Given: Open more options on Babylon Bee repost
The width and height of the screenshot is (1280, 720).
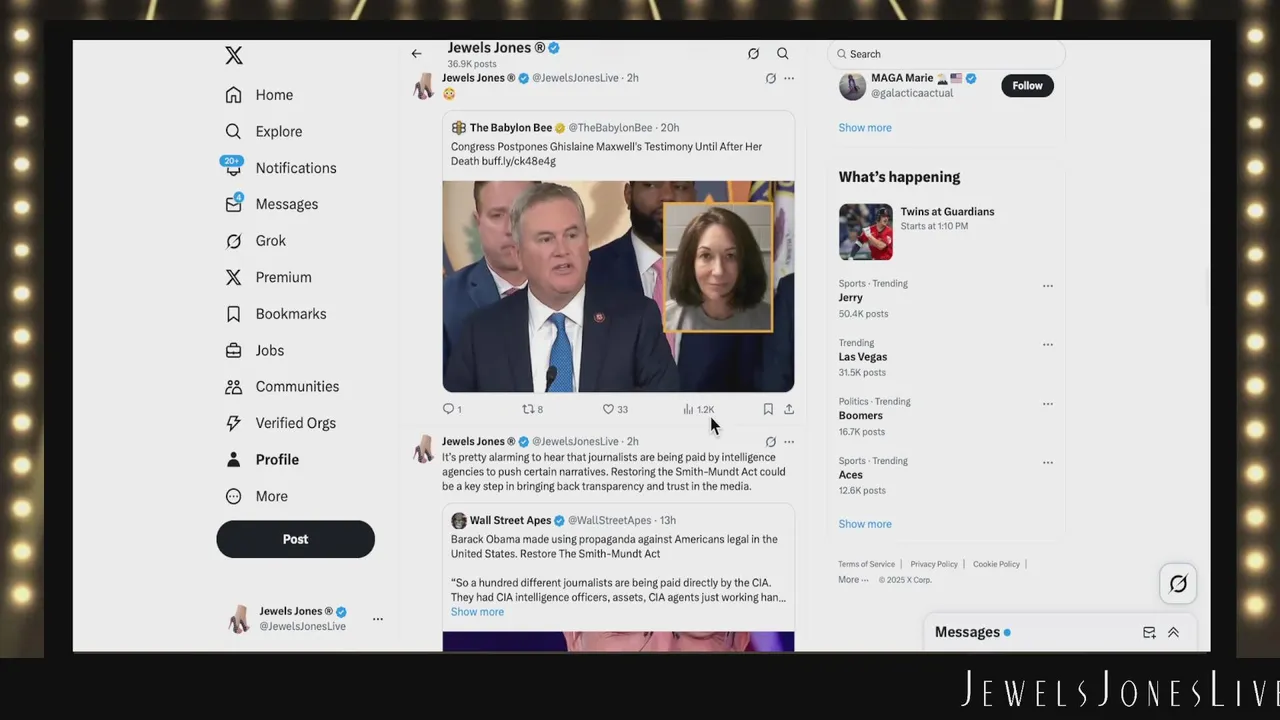Looking at the screenshot, I should (x=789, y=78).
